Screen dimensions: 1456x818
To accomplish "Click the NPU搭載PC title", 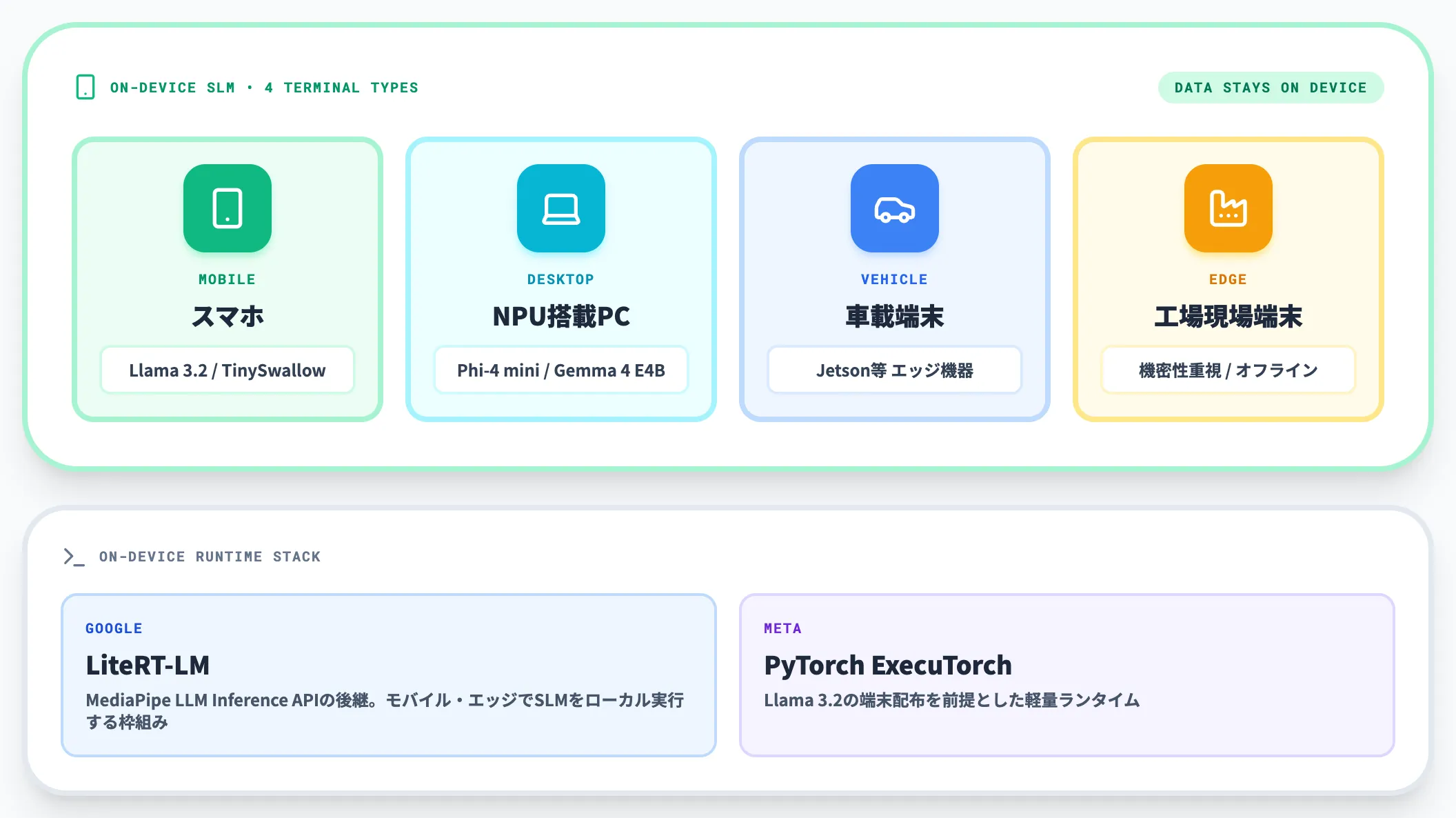I will [561, 317].
